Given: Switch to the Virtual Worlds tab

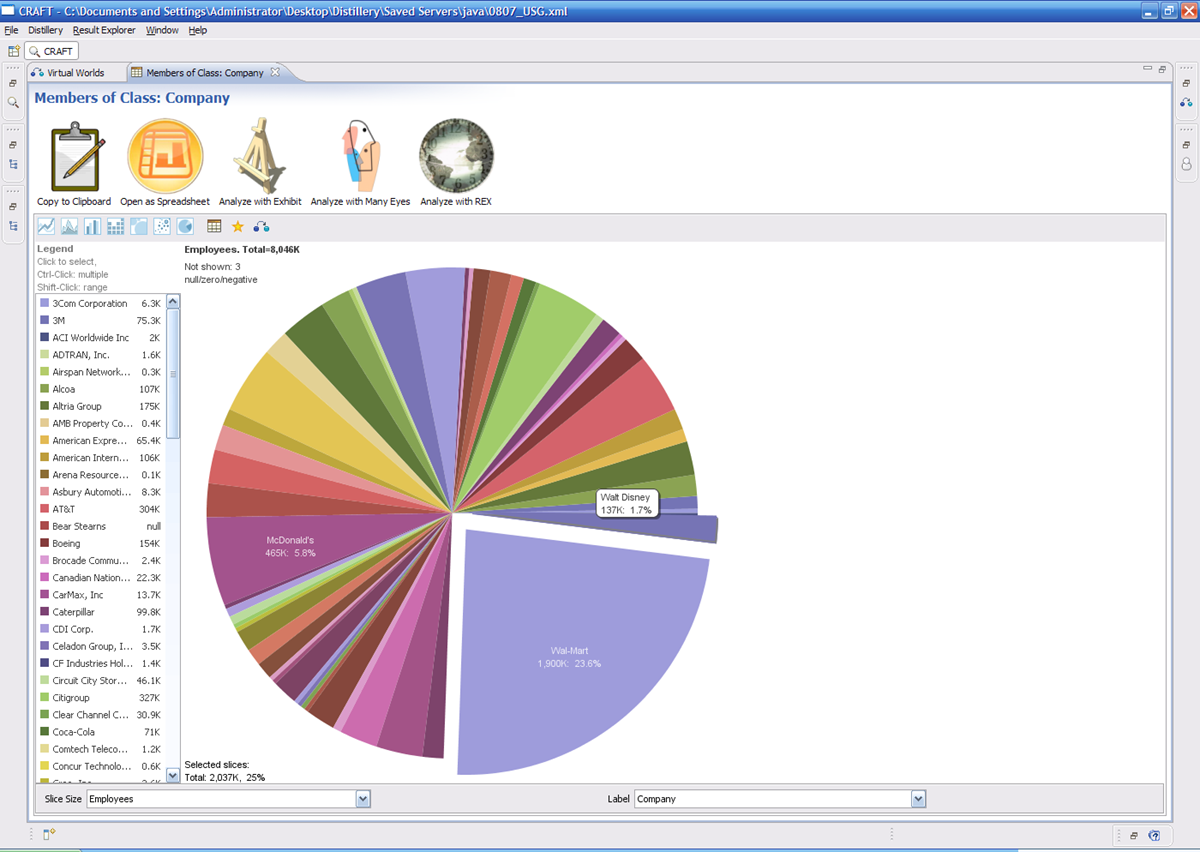Looking at the screenshot, I should [68, 72].
